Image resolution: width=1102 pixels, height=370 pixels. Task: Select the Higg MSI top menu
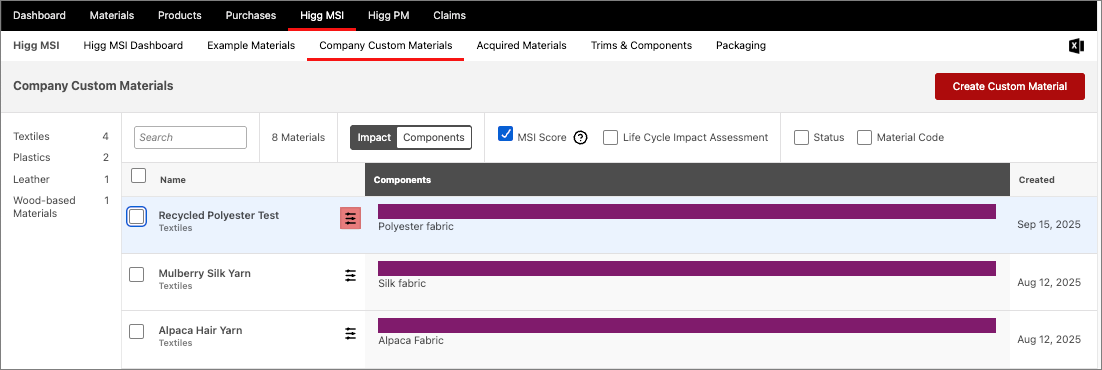[x=322, y=15]
